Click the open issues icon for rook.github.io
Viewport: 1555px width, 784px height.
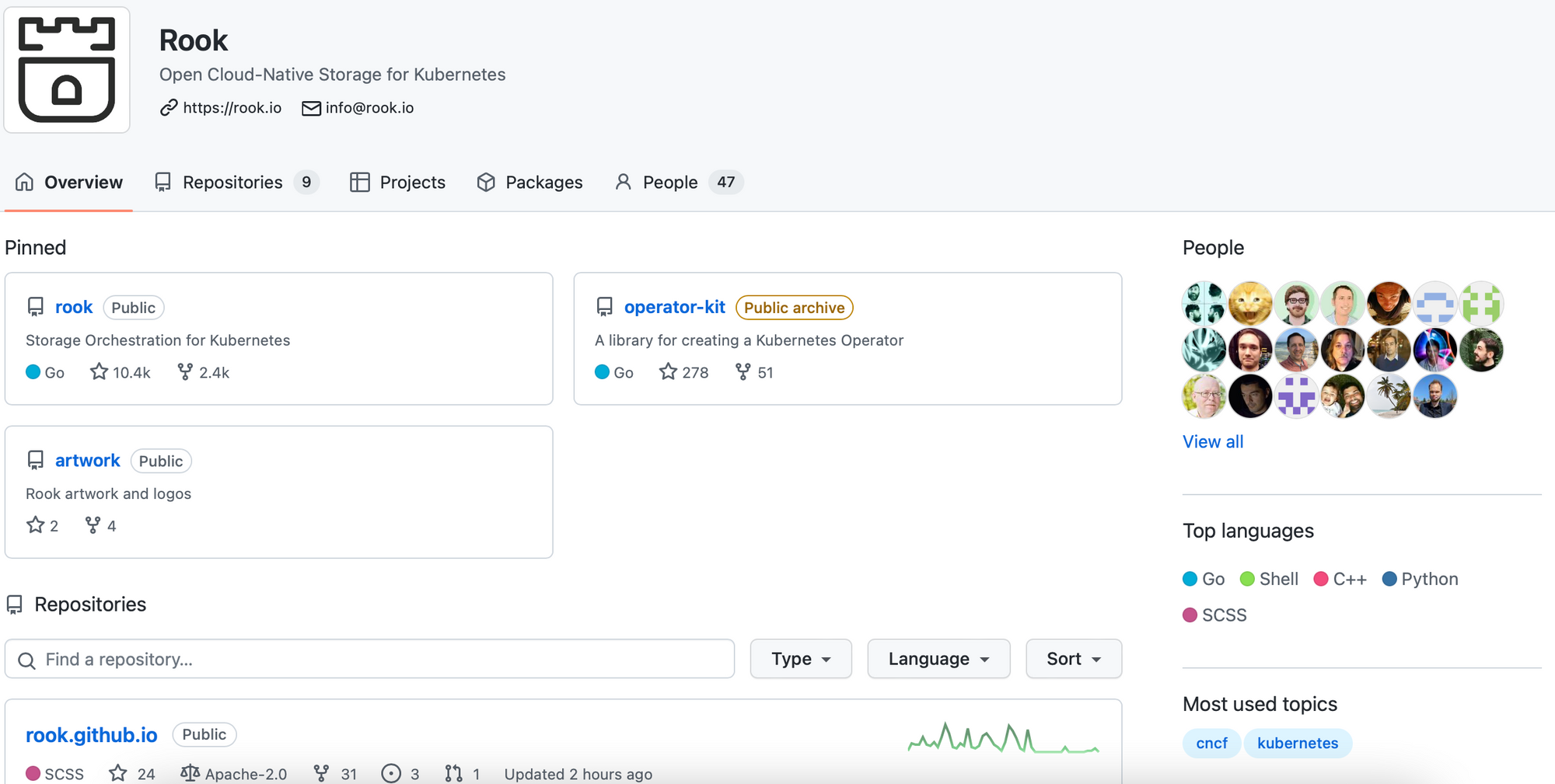[x=391, y=773]
